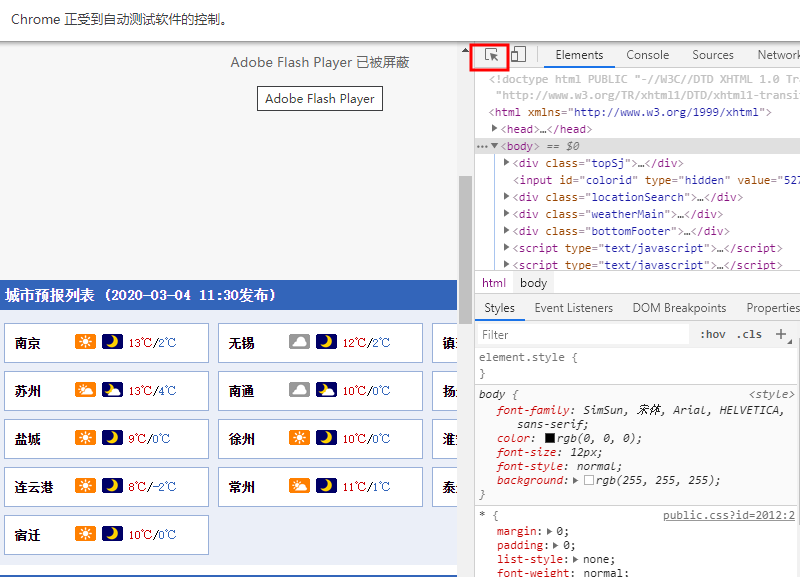Screen dimensions: 800x577
Task: Open the Xuzhou city forecast
Action: (x=320, y=439)
